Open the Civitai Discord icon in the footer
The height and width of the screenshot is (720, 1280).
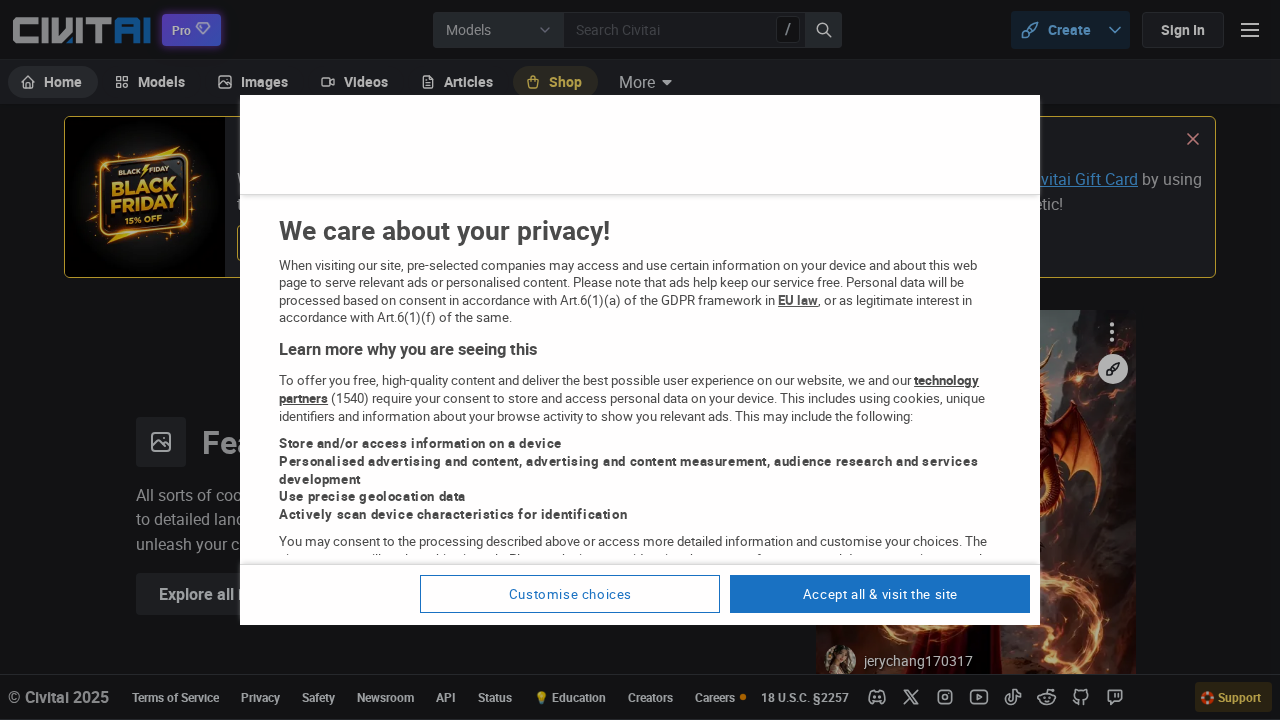tap(876, 697)
